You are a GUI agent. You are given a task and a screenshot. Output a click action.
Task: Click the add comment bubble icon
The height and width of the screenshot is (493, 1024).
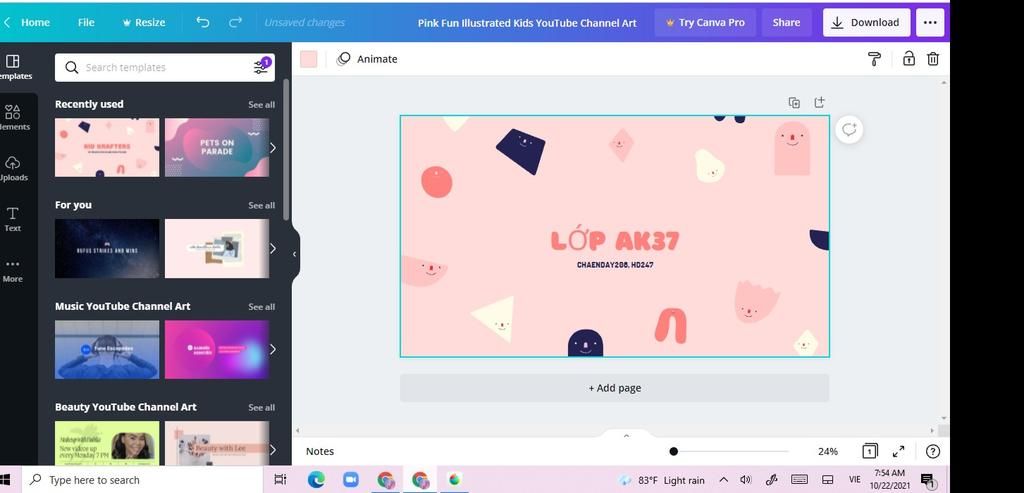[x=849, y=129]
